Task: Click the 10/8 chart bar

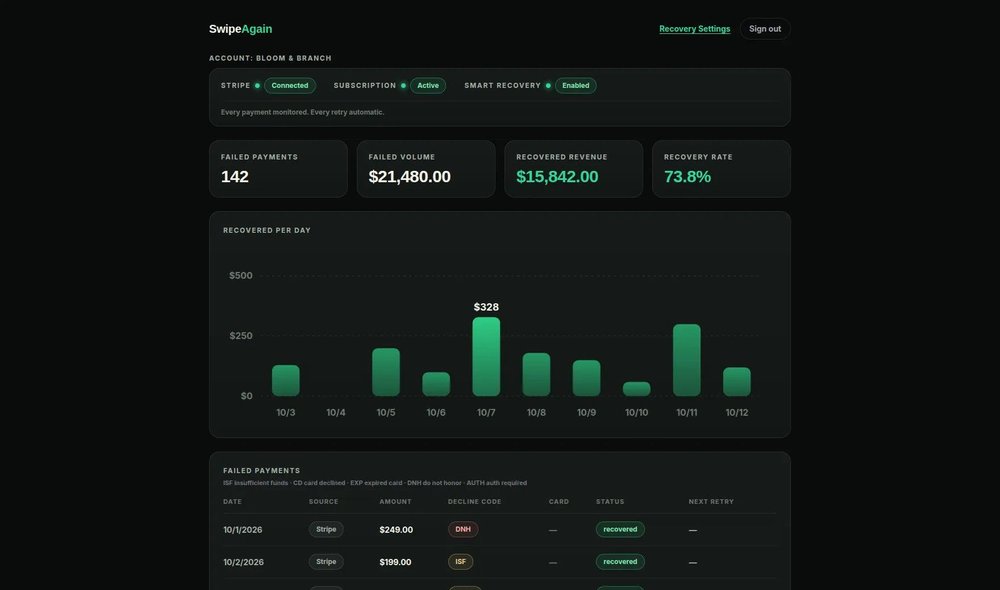Action: click(536, 374)
